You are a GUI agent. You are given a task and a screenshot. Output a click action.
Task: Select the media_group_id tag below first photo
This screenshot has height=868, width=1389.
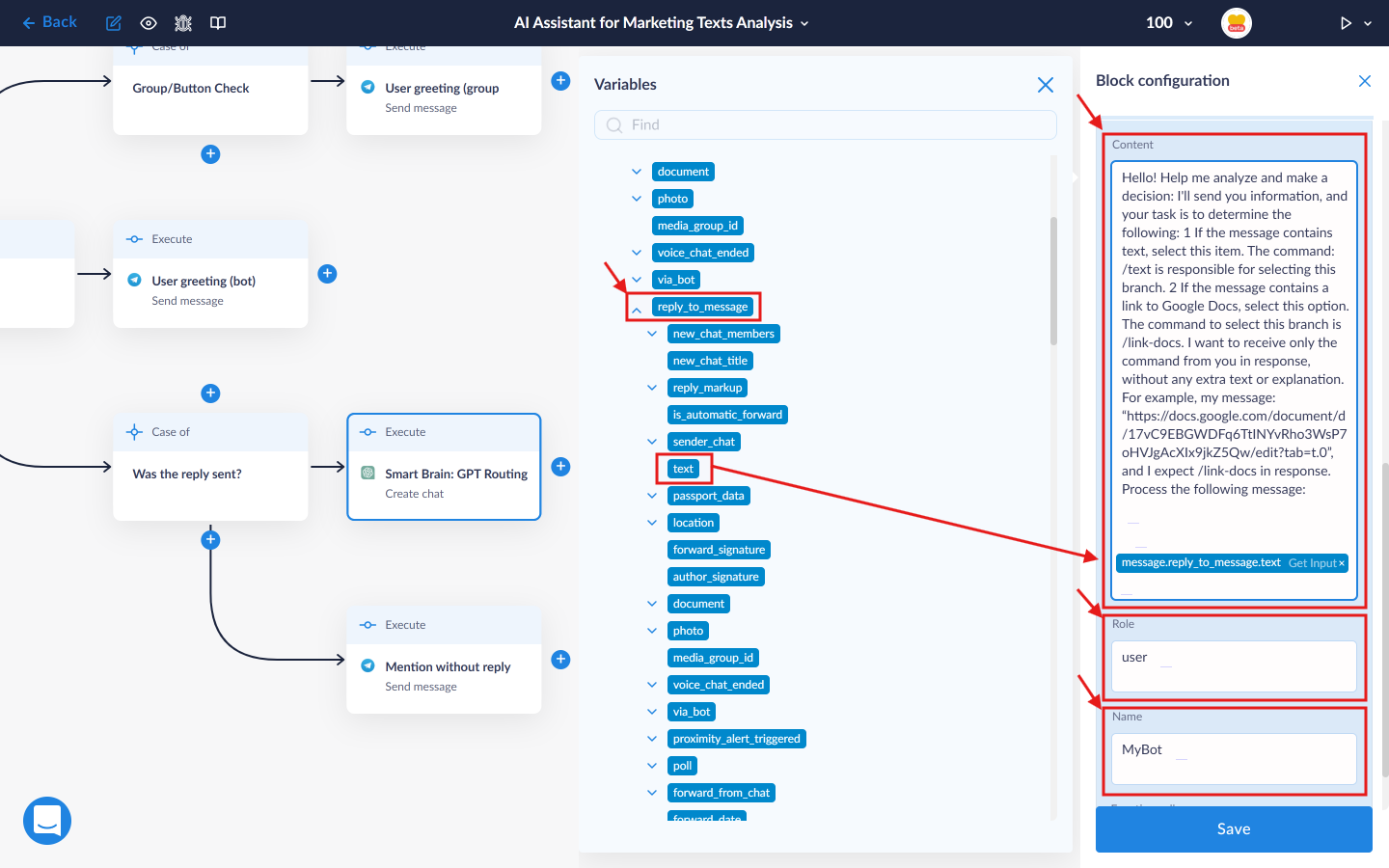(697, 226)
